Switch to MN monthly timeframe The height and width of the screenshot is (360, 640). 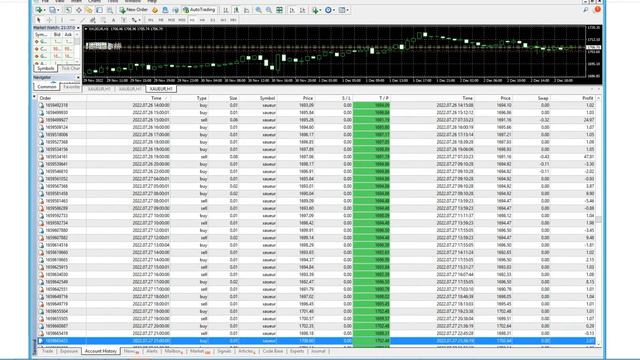pos(233,20)
